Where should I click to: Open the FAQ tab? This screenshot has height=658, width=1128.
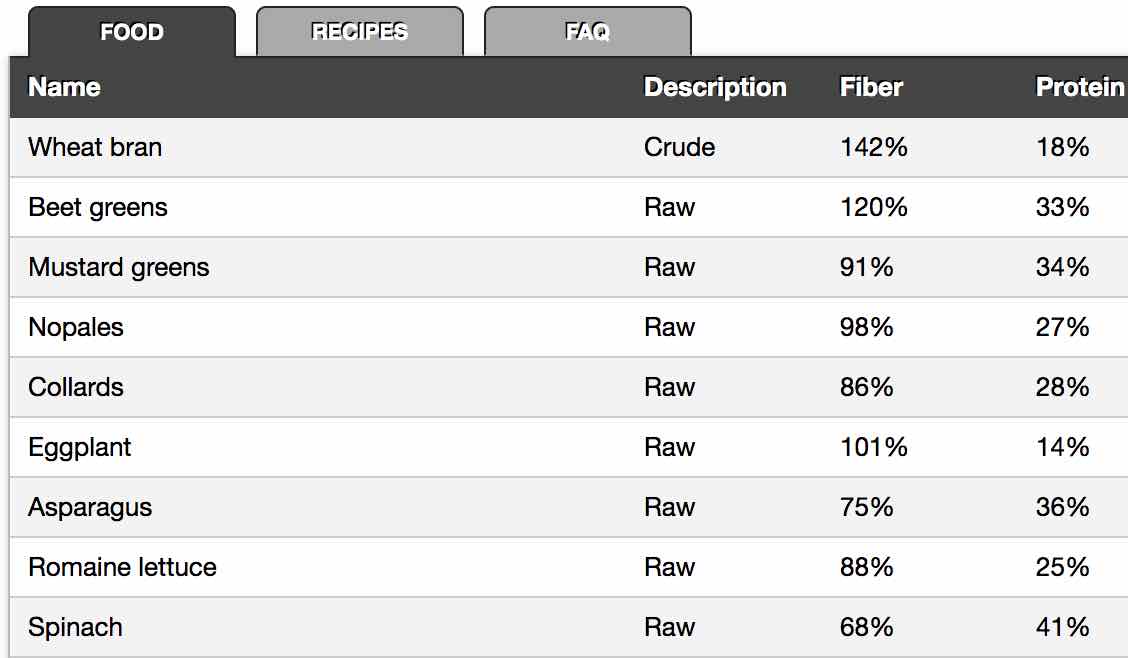pos(588,32)
